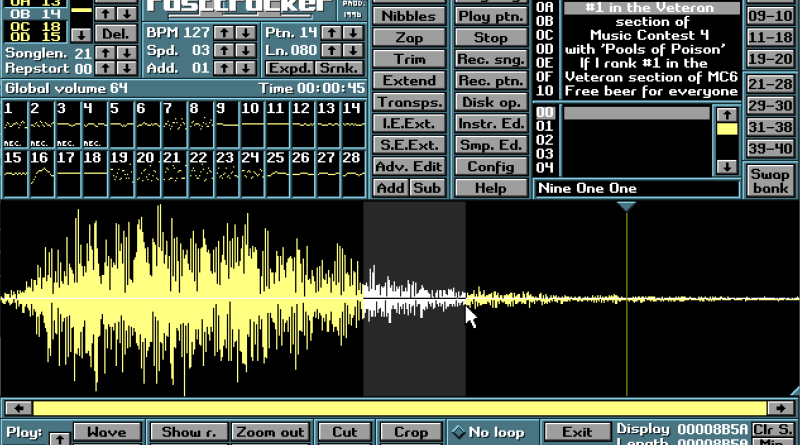Increase the pattern number with Ptn. up arrow
Viewport: 800px width, 445px height.
[x=332, y=33]
